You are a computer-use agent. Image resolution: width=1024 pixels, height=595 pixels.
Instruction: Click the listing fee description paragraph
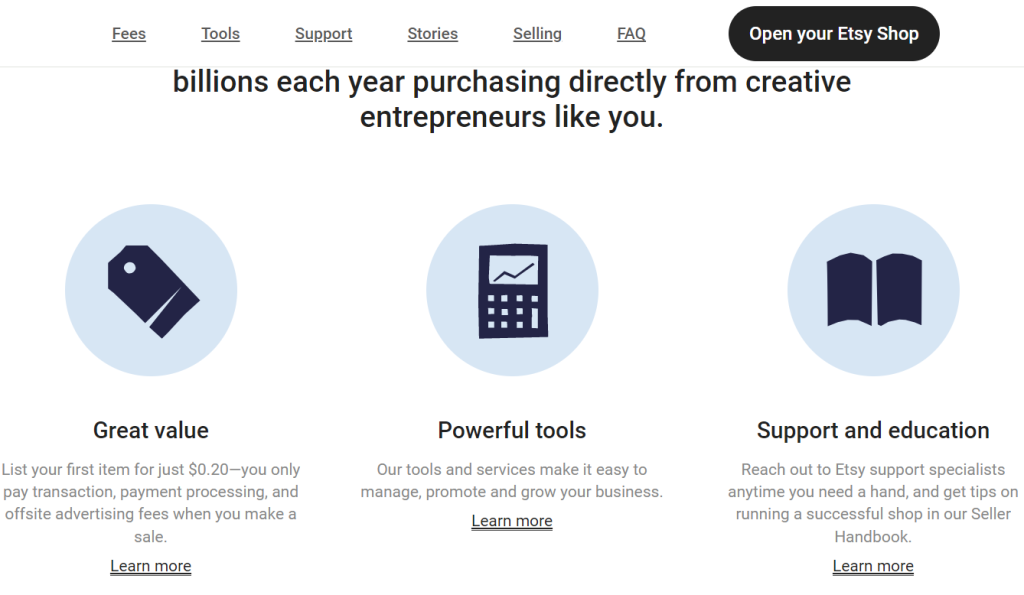click(151, 503)
